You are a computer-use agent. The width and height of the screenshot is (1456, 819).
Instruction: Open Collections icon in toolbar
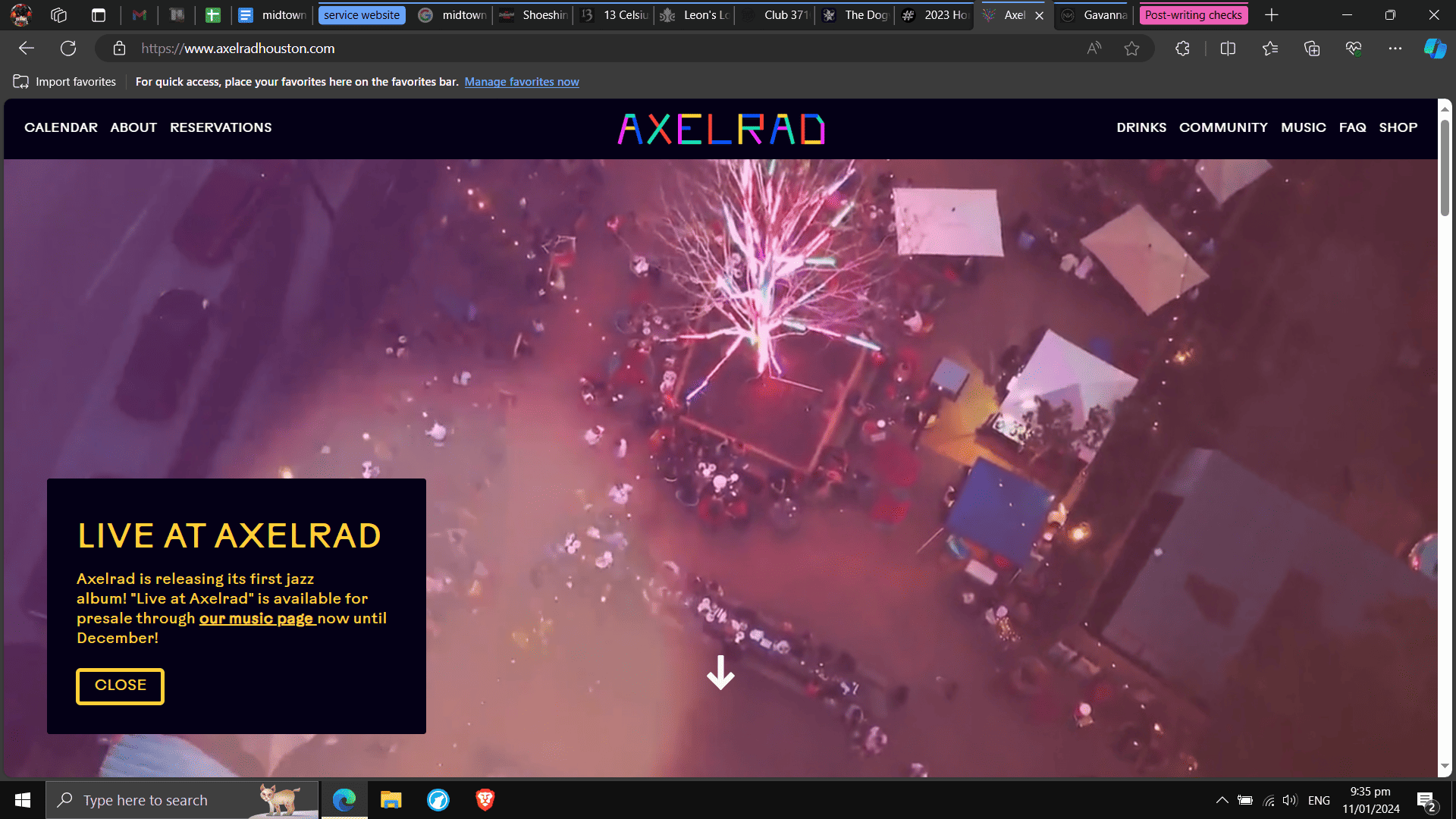pyautogui.click(x=1312, y=49)
